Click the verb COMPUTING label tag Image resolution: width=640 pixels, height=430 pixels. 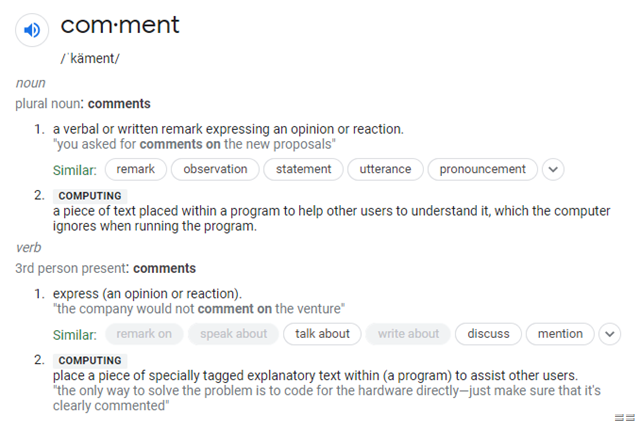tap(90, 361)
